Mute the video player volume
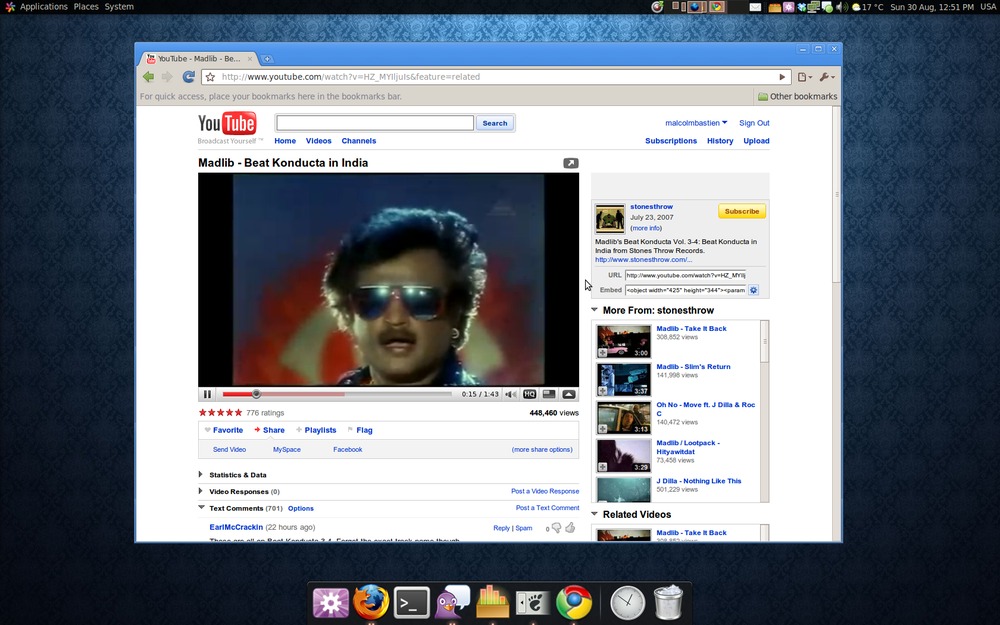Screen dimensions: 1000x625 click(x=511, y=394)
